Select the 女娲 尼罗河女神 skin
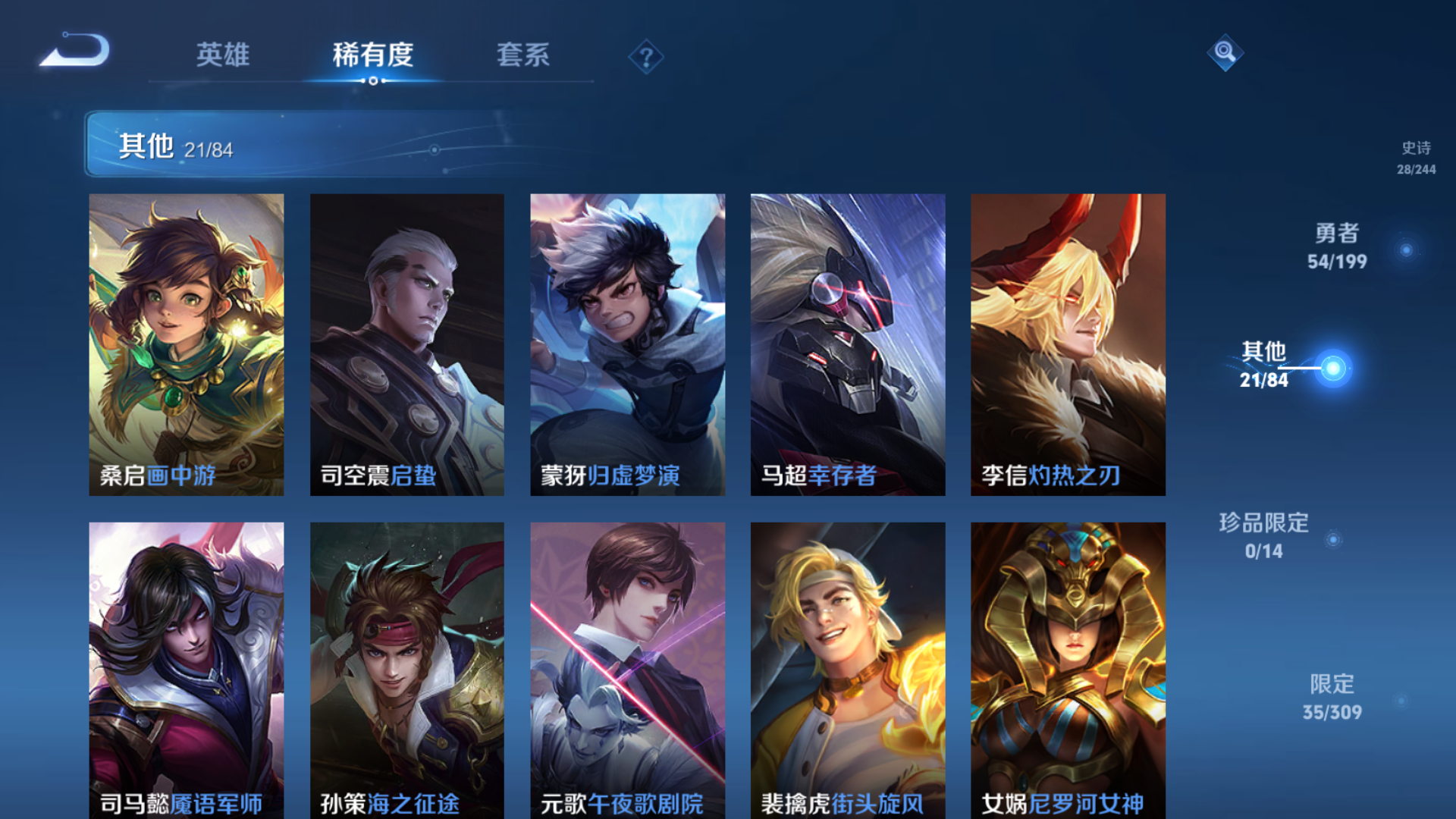The height and width of the screenshot is (819, 1456). pyautogui.click(x=1068, y=670)
